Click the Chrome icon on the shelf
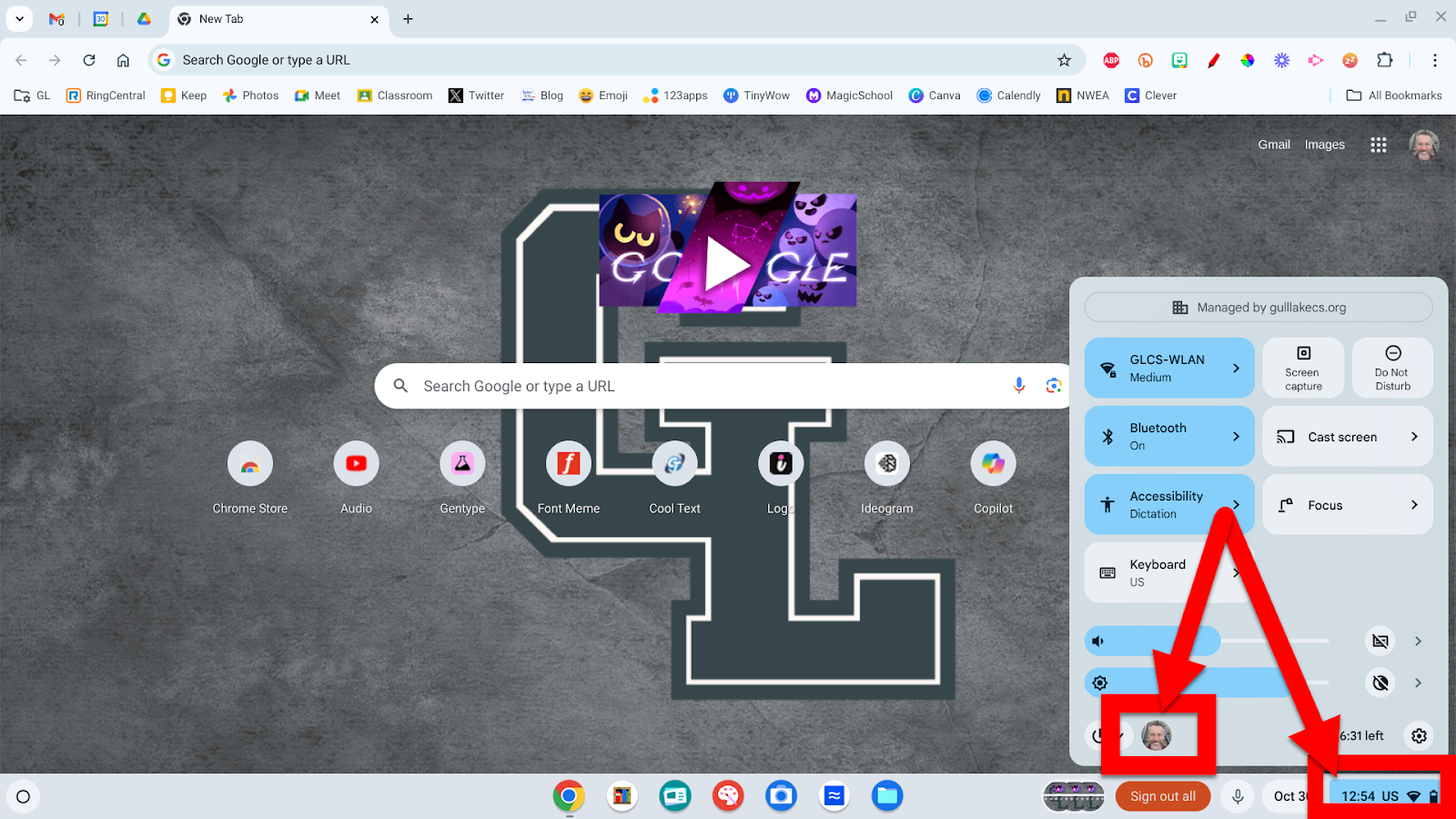Viewport: 1456px width, 819px height. (x=569, y=796)
